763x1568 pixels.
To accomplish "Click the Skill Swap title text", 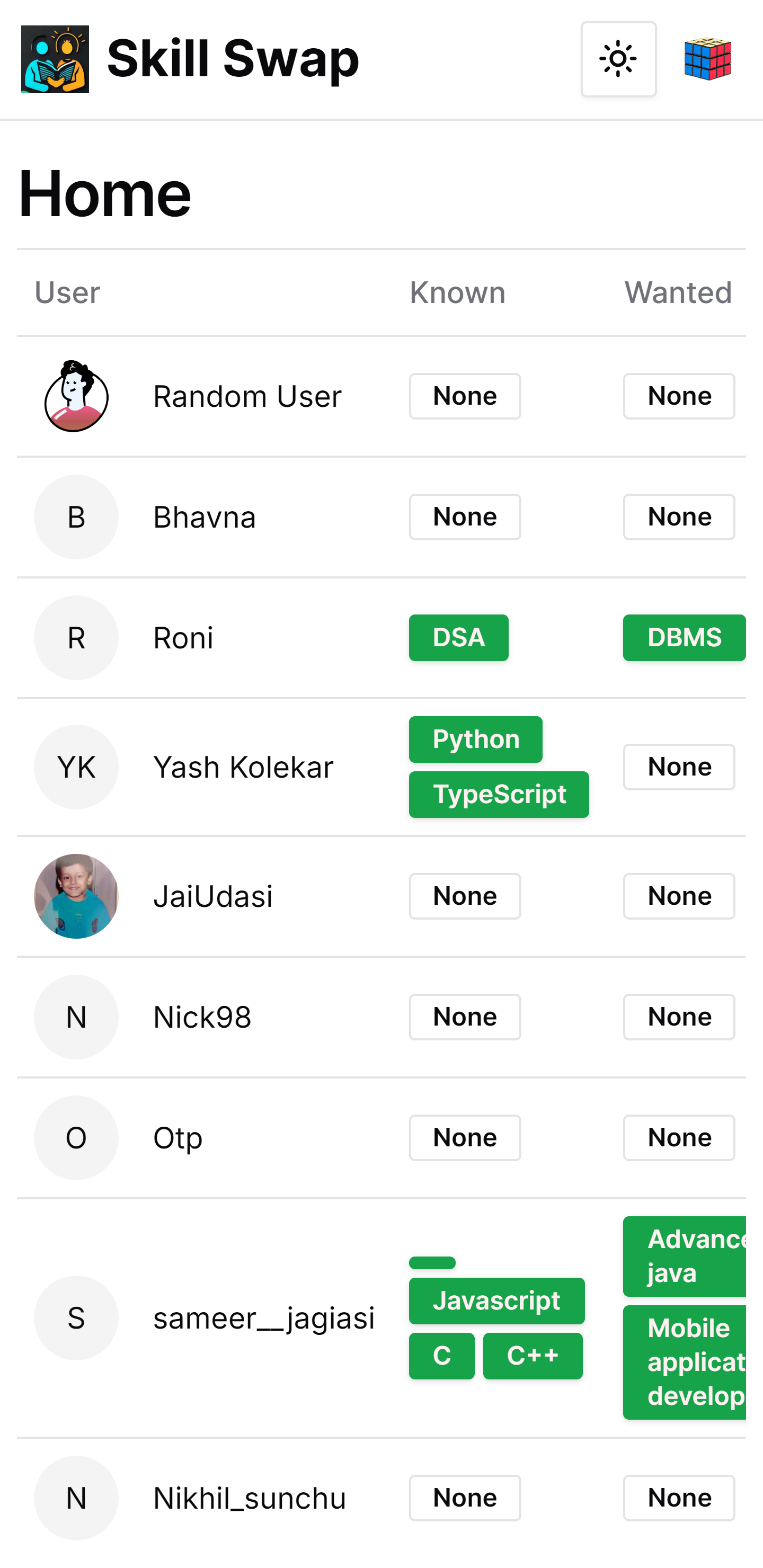I will click(x=233, y=59).
